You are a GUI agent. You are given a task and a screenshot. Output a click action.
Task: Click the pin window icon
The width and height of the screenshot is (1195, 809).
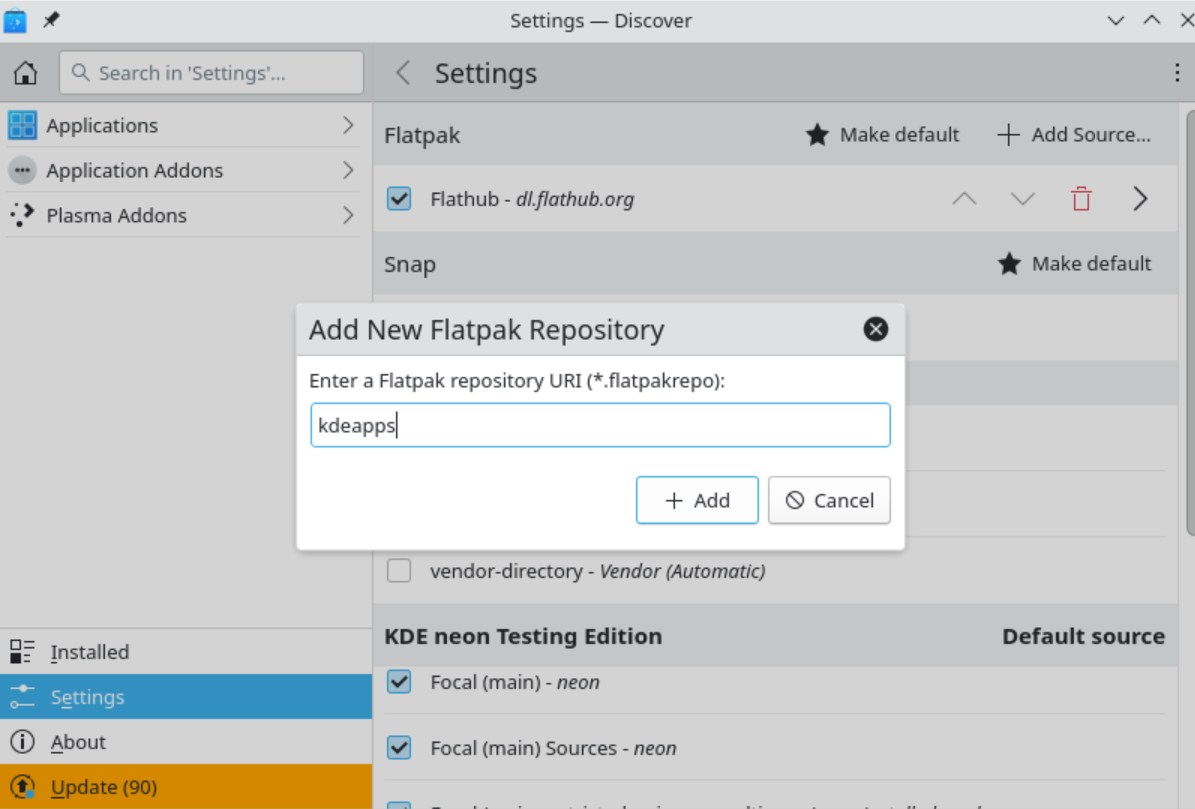click(51, 20)
